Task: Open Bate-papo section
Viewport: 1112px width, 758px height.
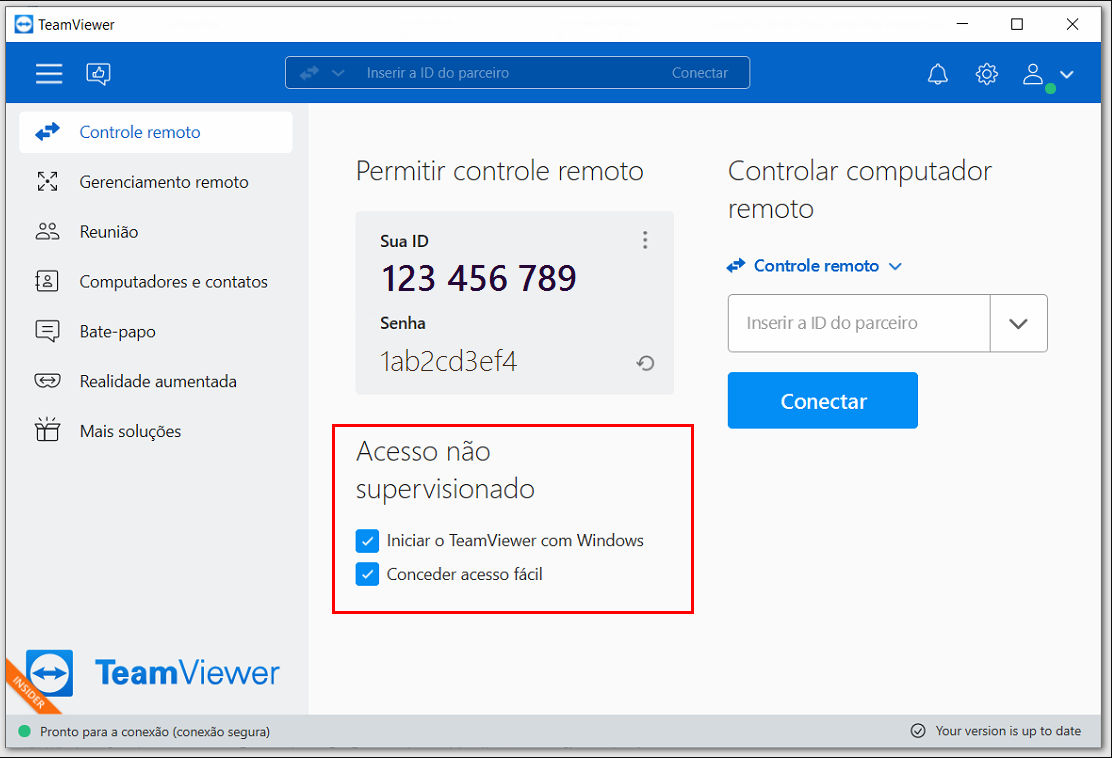Action: pyautogui.click(x=156, y=331)
